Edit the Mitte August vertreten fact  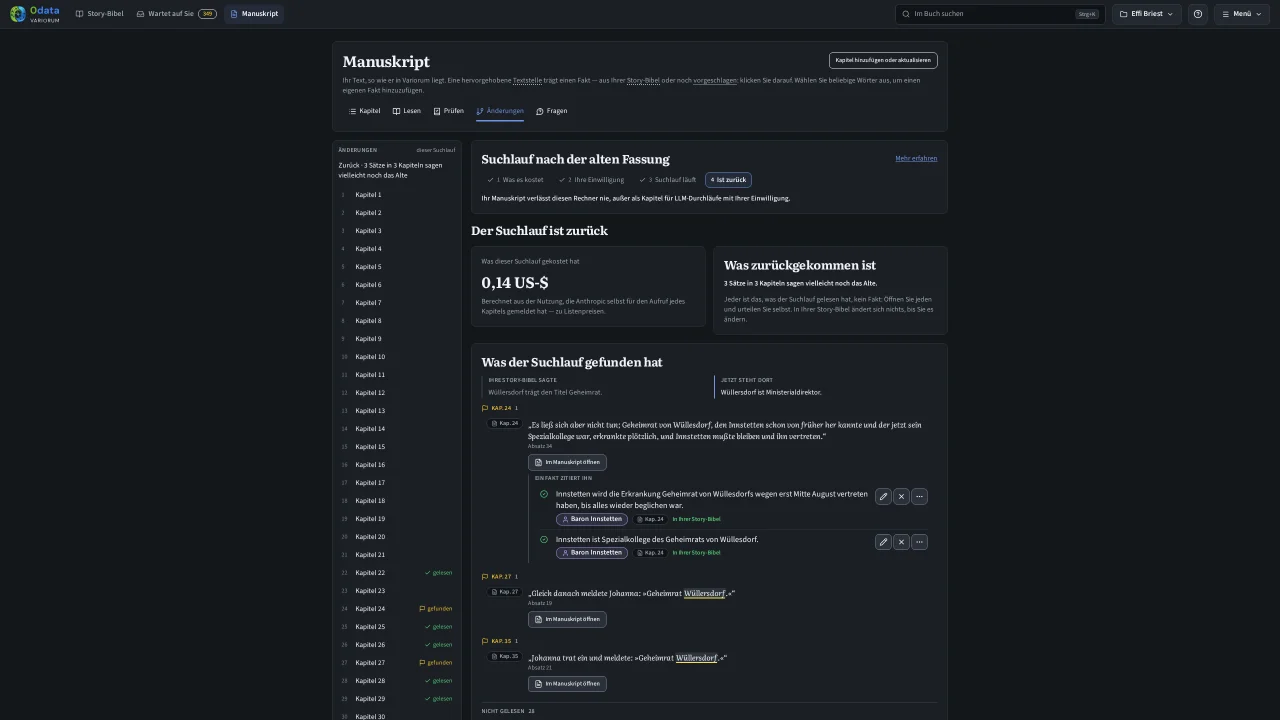click(x=883, y=497)
